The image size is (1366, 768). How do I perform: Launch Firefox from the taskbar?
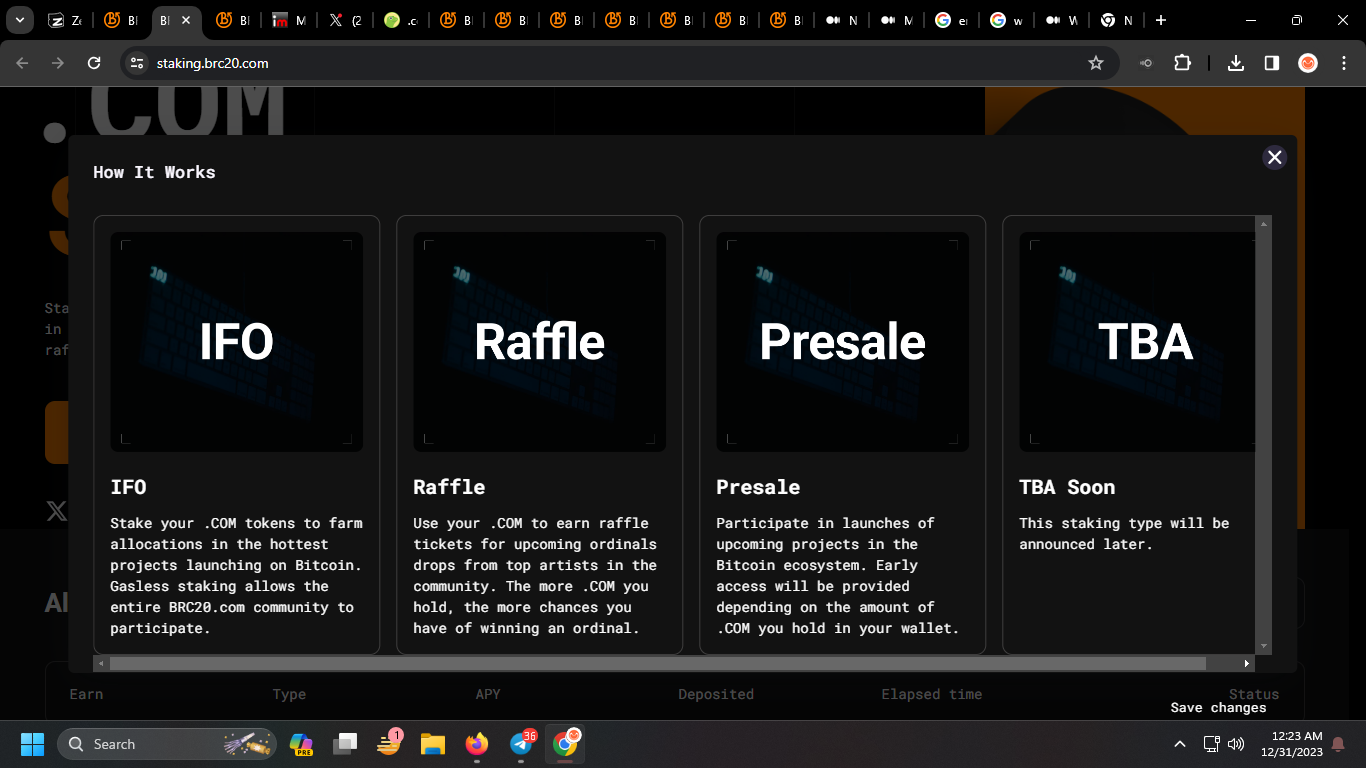point(477,744)
